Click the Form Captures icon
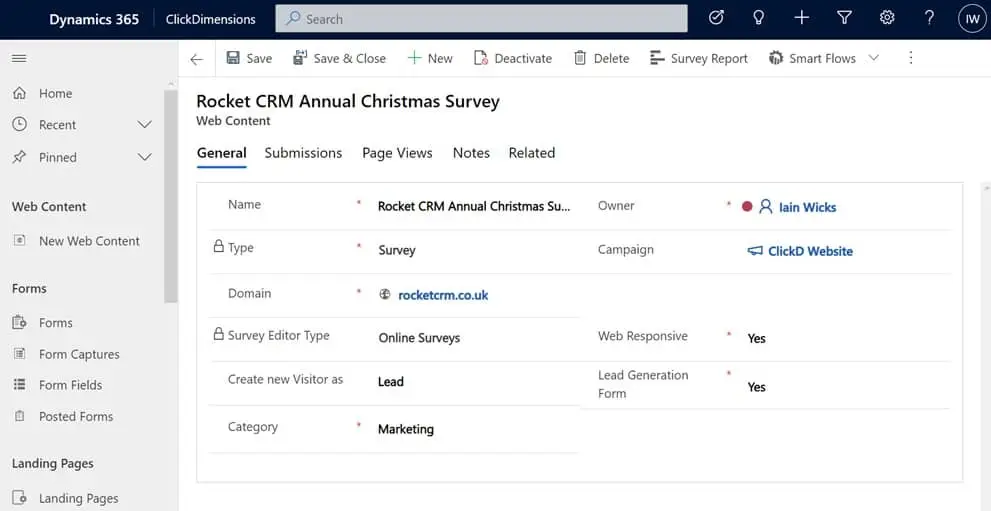This screenshot has width=991, height=511. pos(20,354)
